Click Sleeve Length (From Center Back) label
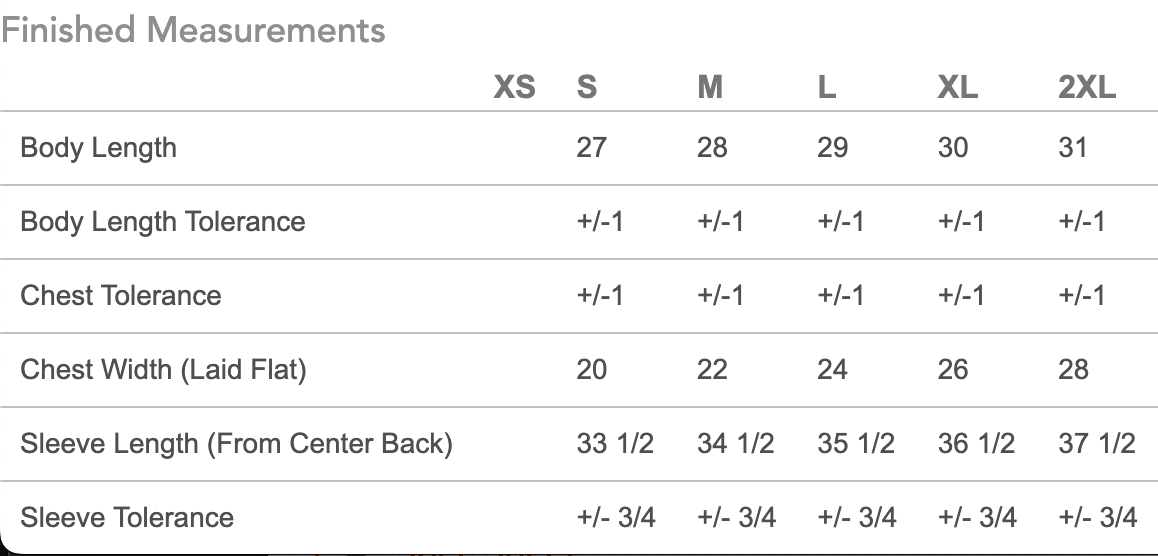The image size is (1158, 556). 236,444
